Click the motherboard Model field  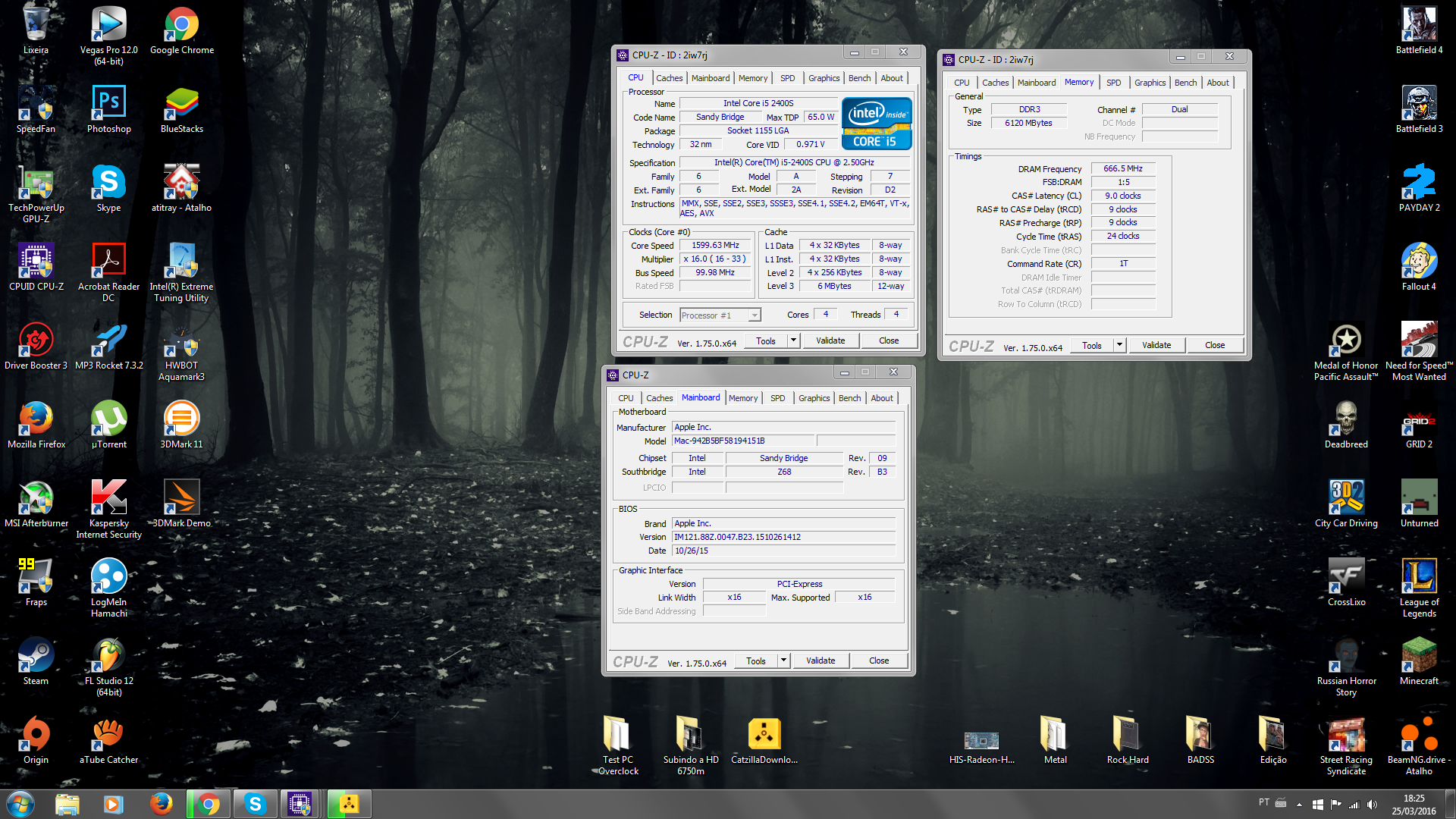tap(744, 441)
